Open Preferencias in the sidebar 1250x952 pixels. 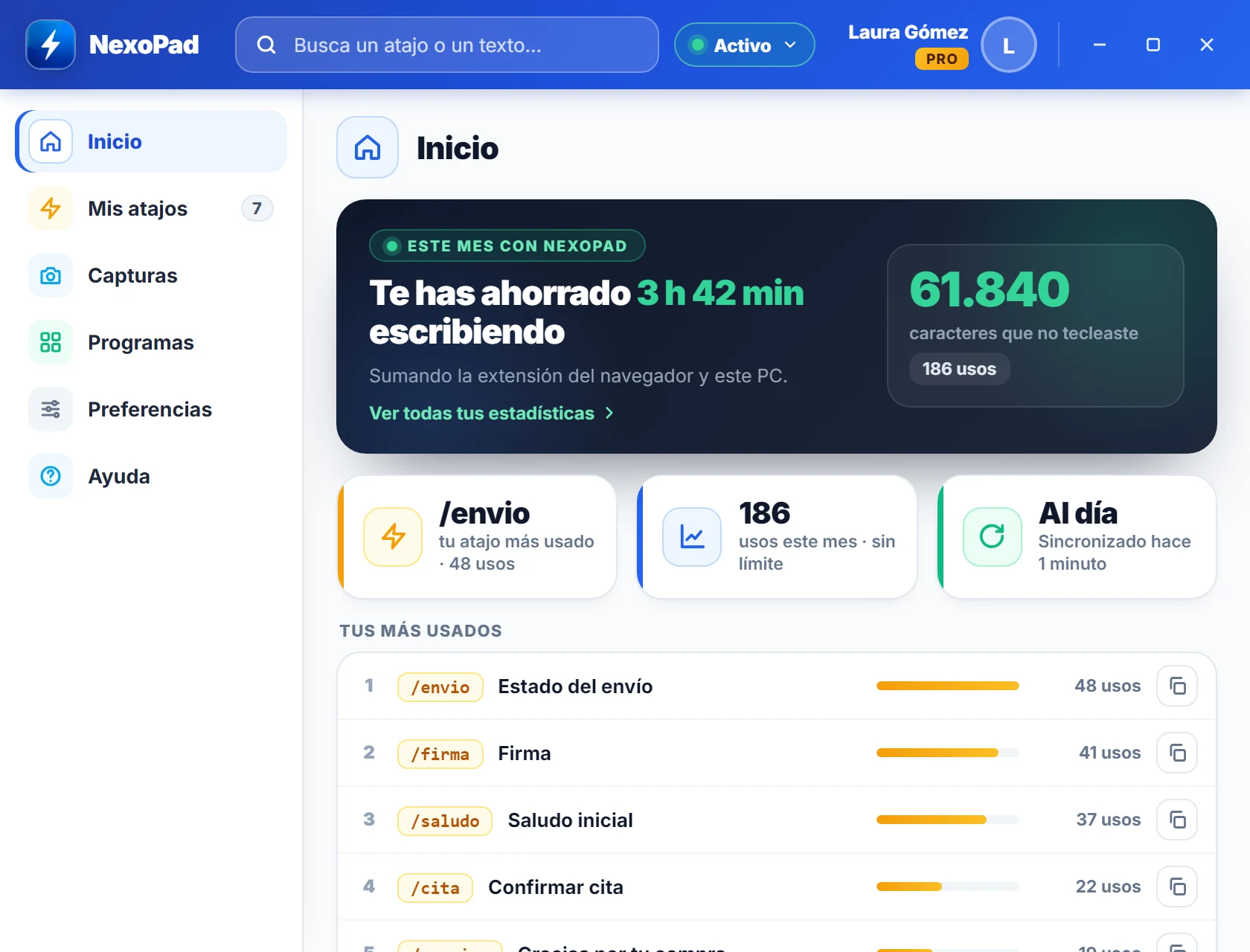(151, 409)
